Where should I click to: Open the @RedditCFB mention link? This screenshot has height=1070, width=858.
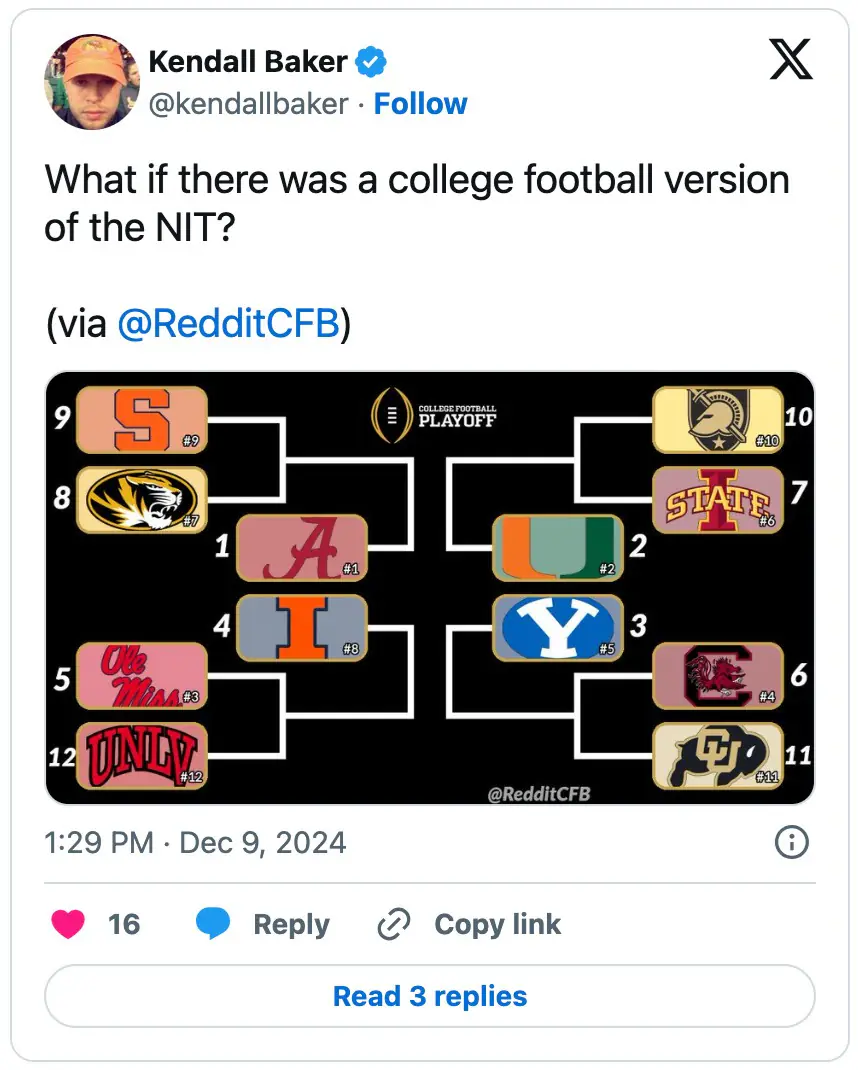coord(228,325)
